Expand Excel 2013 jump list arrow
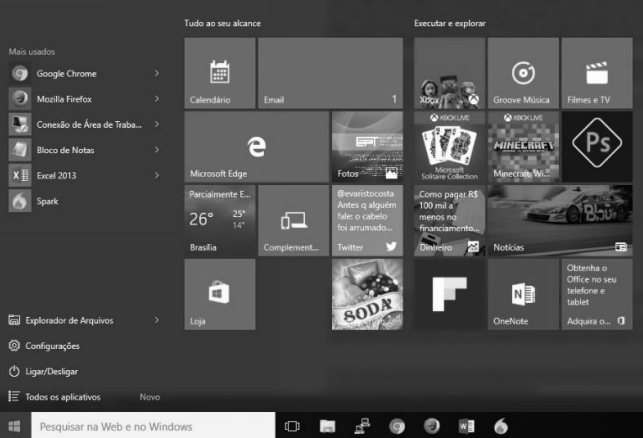Image resolution: width=643 pixels, height=438 pixels. 157,175
